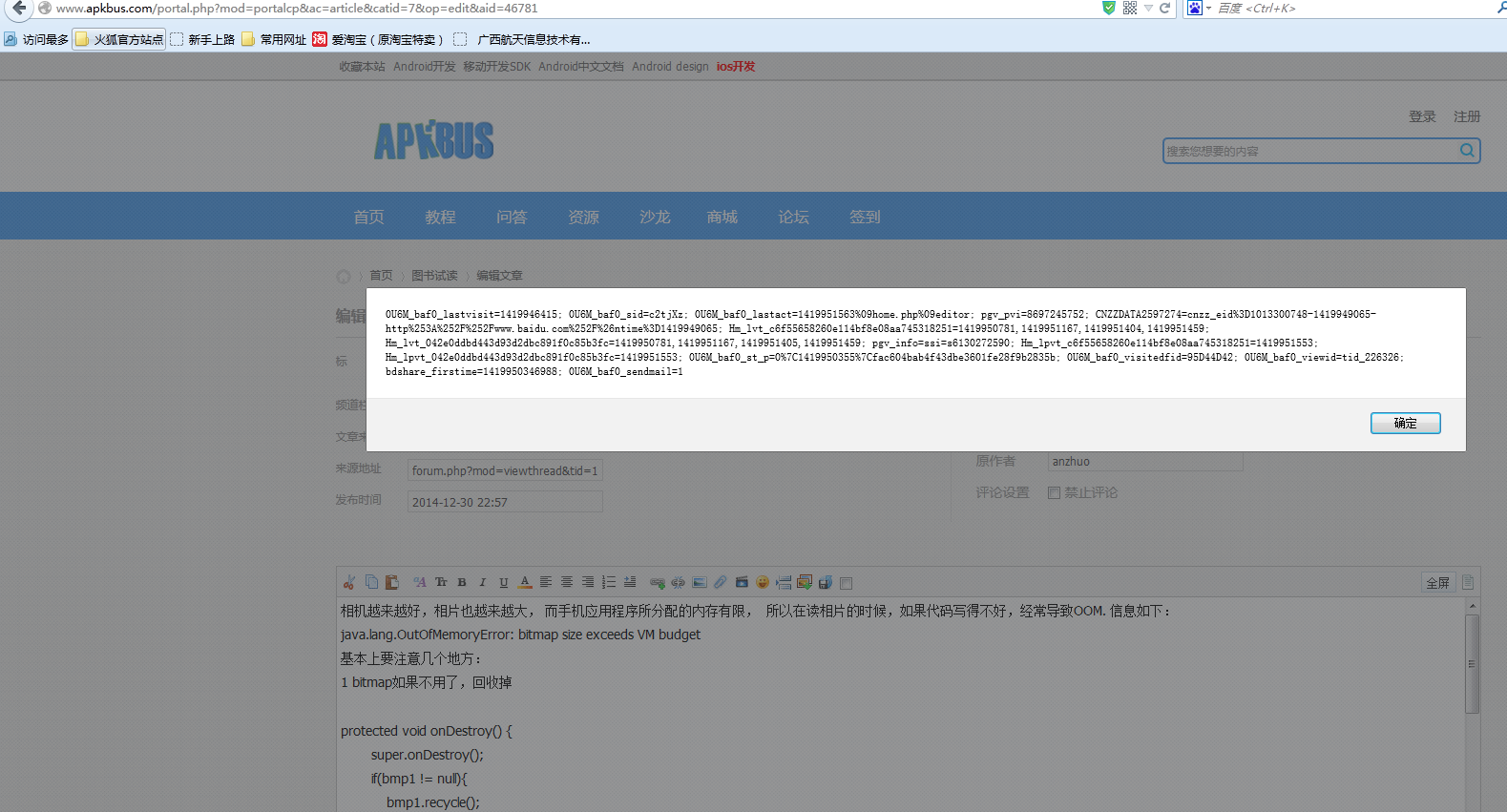Open the font face tool in editor

coord(420,582)
